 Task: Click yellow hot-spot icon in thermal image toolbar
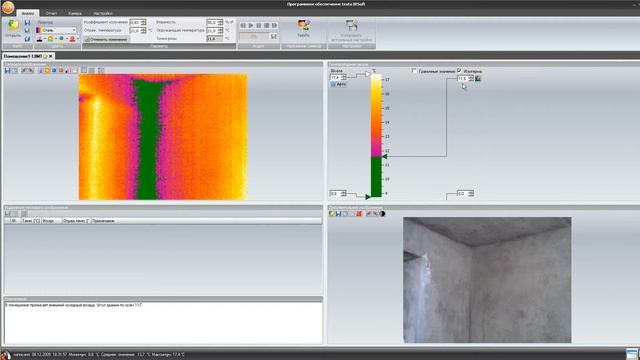(47, 71)
